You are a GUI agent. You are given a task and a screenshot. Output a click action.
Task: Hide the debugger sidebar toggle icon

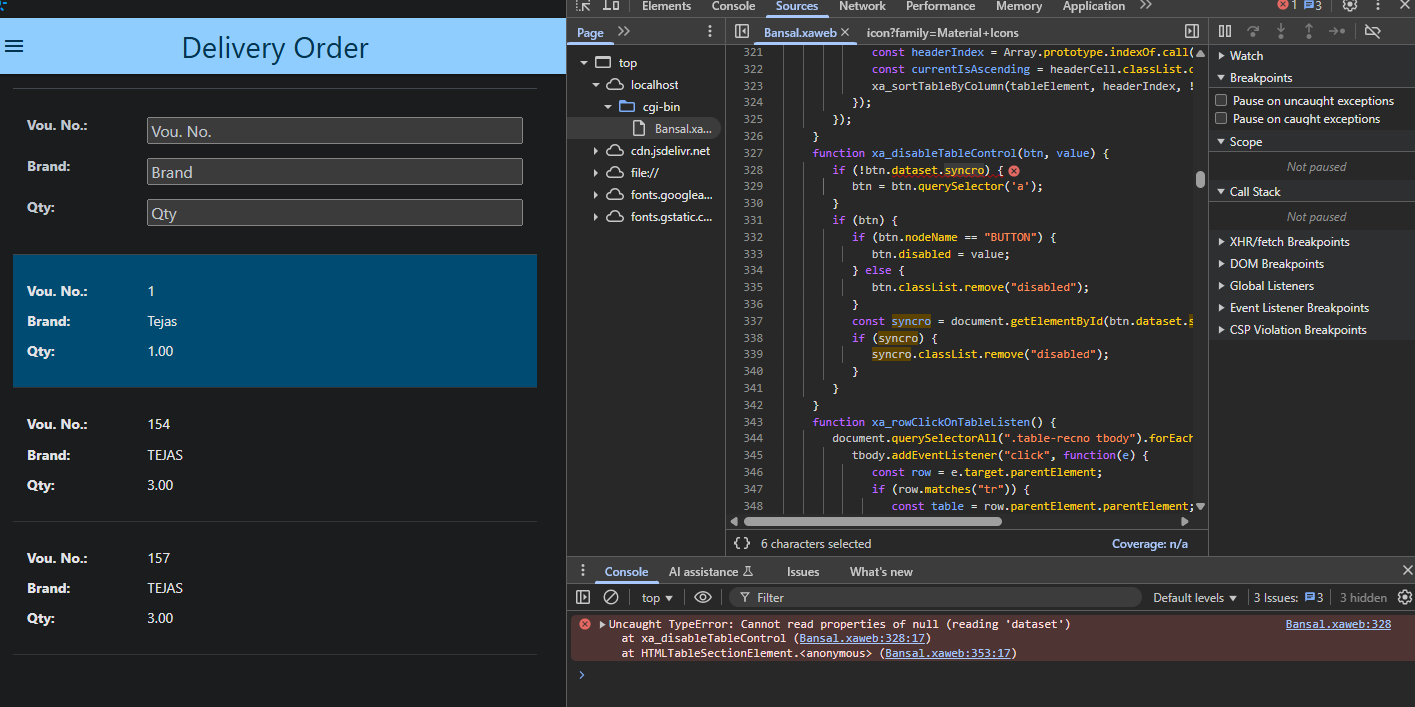coord(1192,32)
